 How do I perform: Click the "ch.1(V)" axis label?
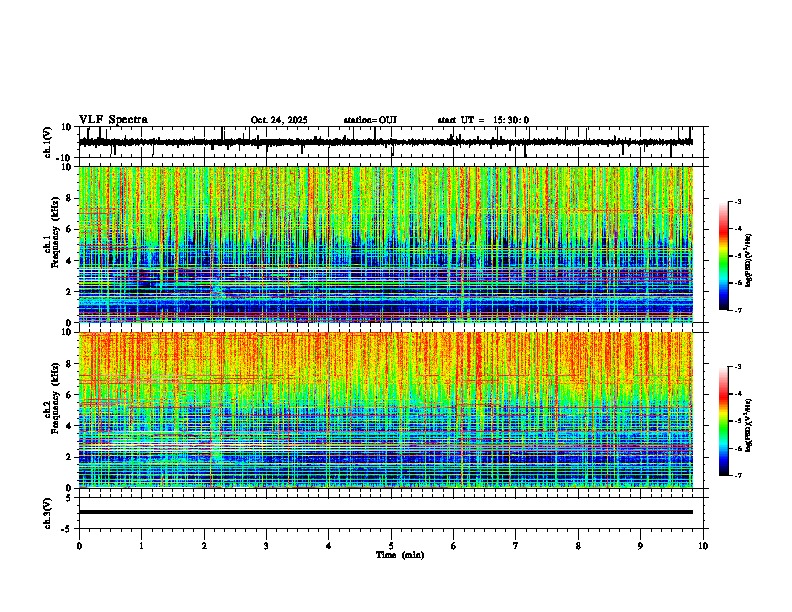tap(48, 142)
